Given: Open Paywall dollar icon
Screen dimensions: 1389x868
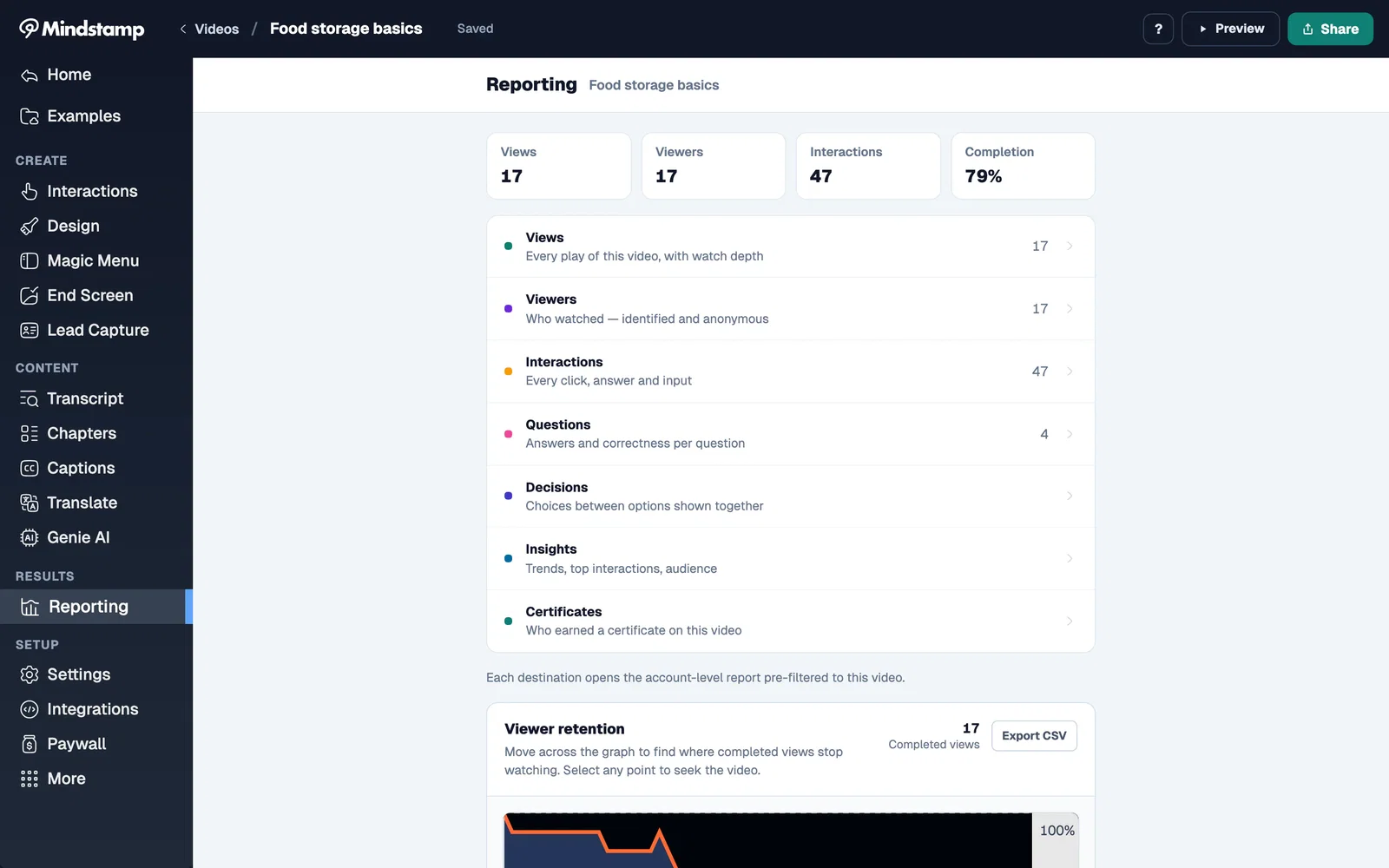Looking at the screenshot, I should pos(30,744).
